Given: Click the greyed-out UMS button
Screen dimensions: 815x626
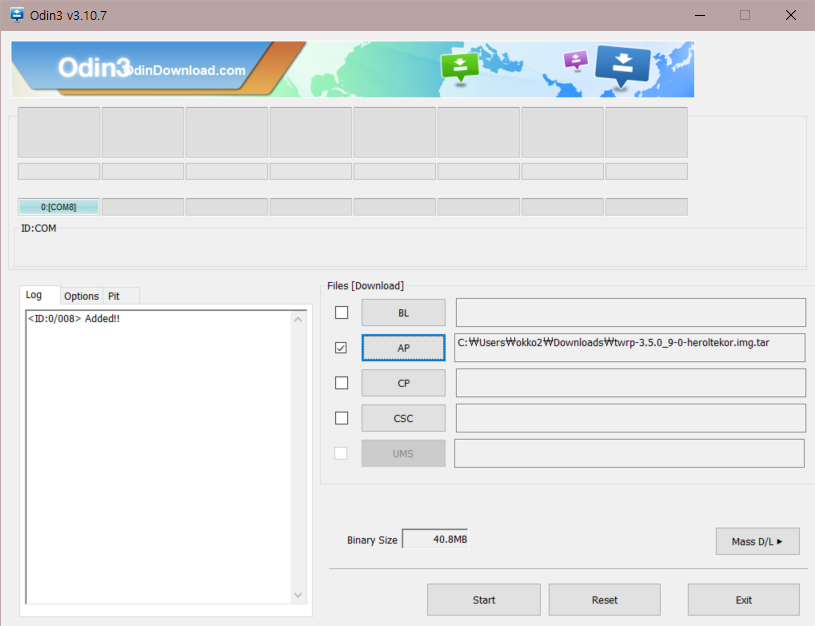Looking at the screenshot, I should pyautogui.click(x=403, y=453).
